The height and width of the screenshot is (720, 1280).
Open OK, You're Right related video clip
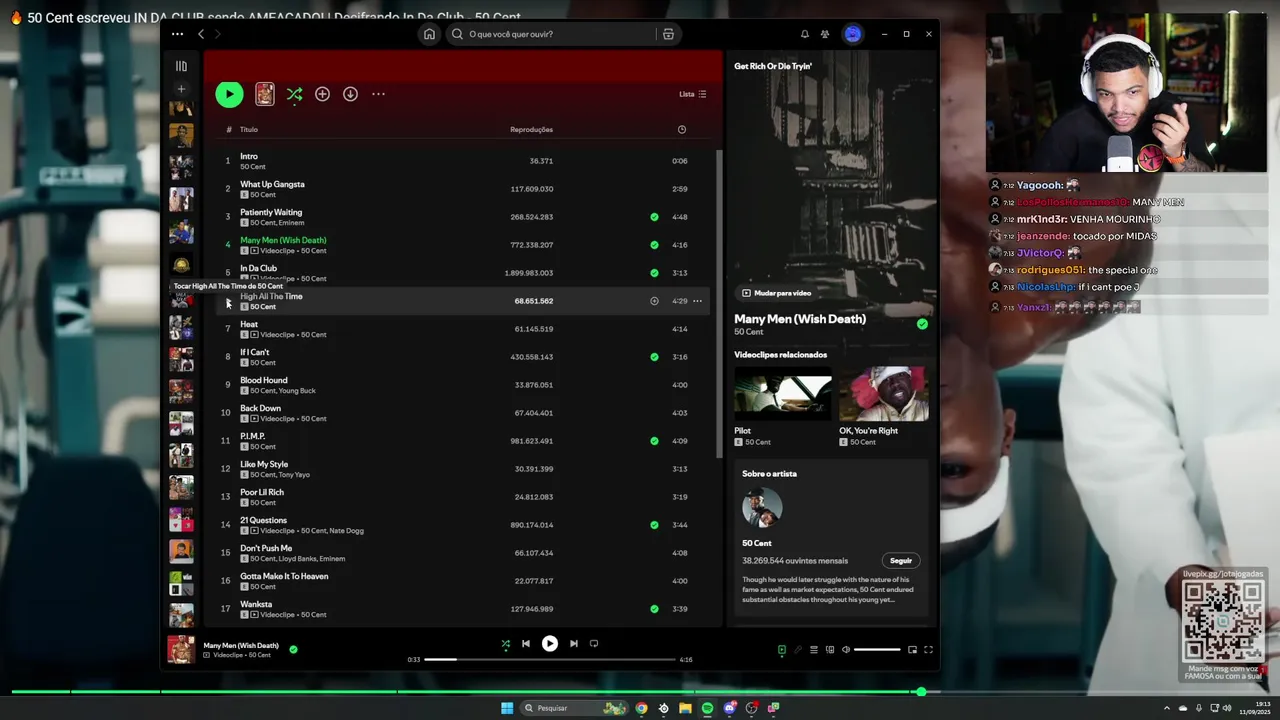[x=884, y=393]
